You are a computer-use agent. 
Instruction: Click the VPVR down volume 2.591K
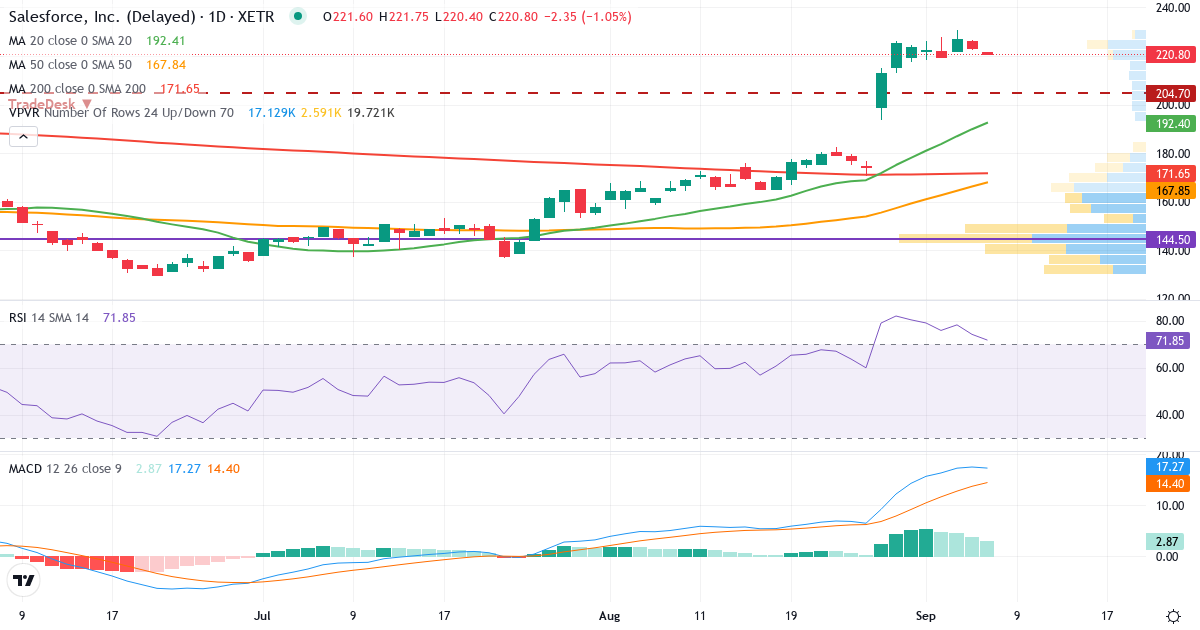click(320, 113)
